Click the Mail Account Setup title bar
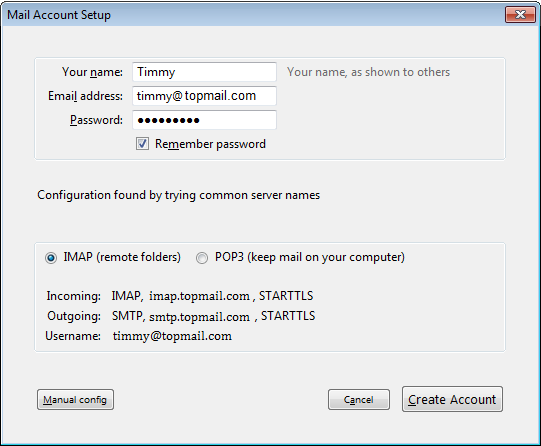 252,14
